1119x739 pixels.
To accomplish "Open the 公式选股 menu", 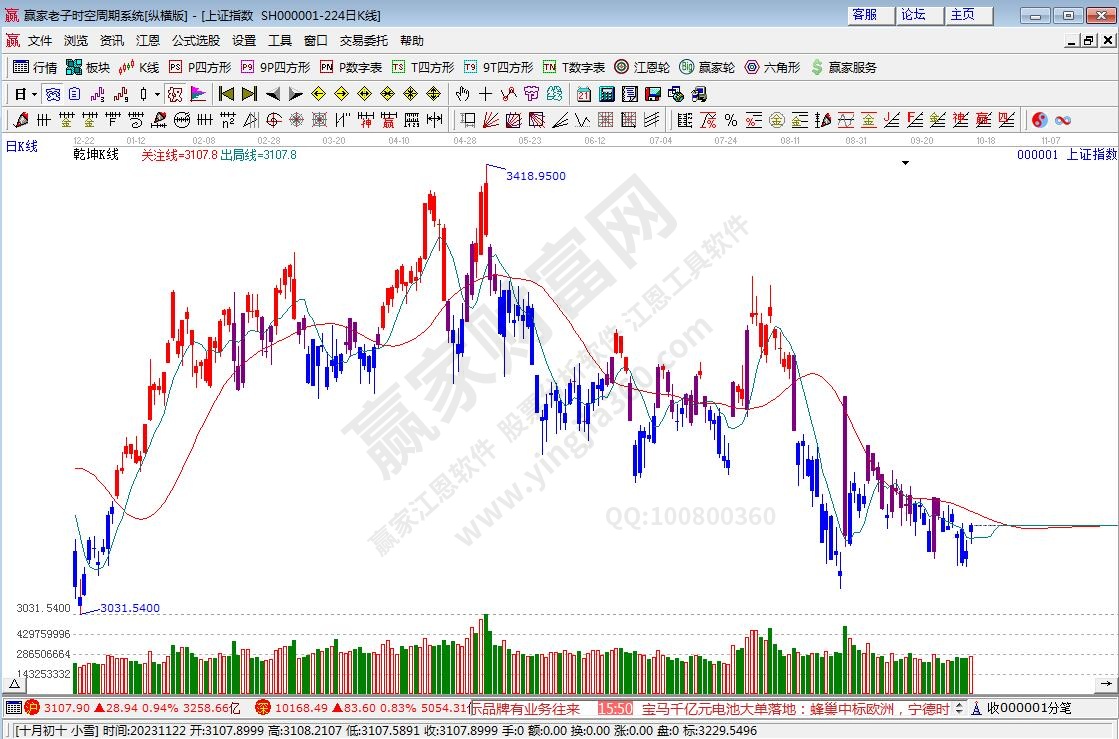I will coord(195,41).
